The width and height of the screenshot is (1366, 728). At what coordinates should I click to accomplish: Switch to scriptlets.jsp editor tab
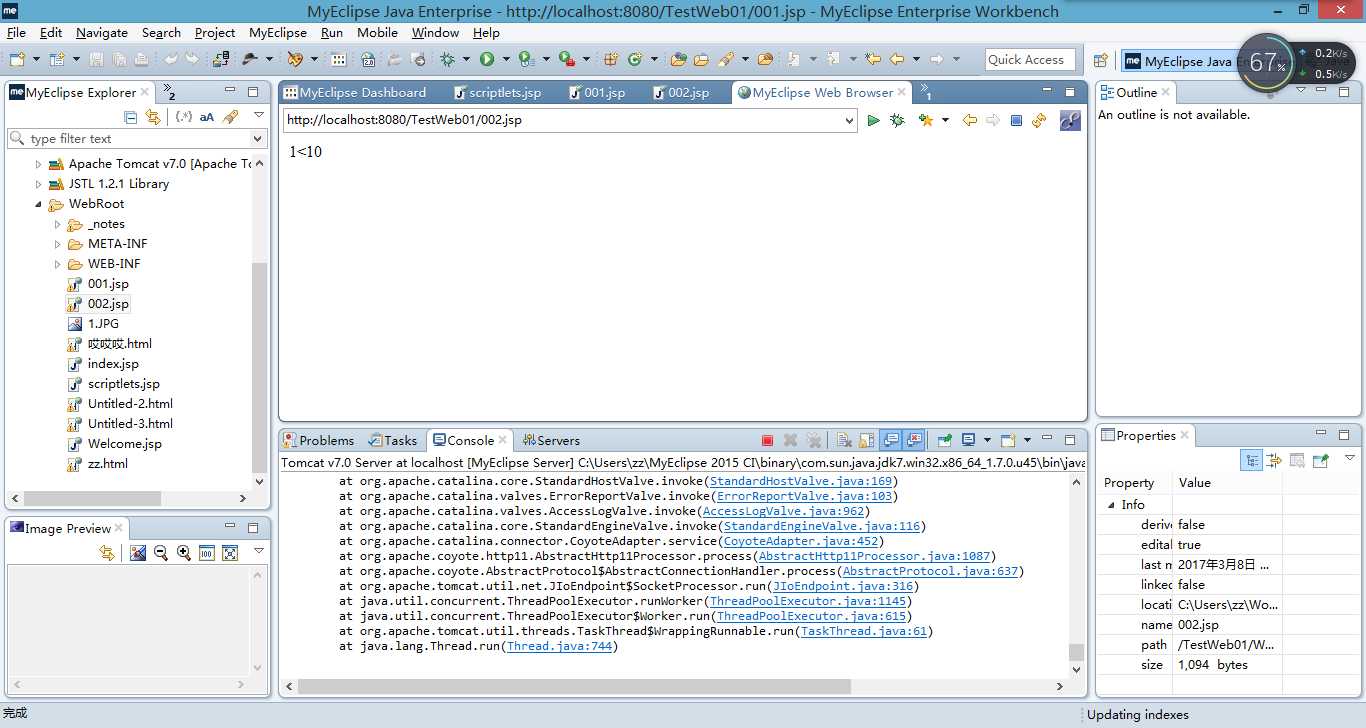497,92
